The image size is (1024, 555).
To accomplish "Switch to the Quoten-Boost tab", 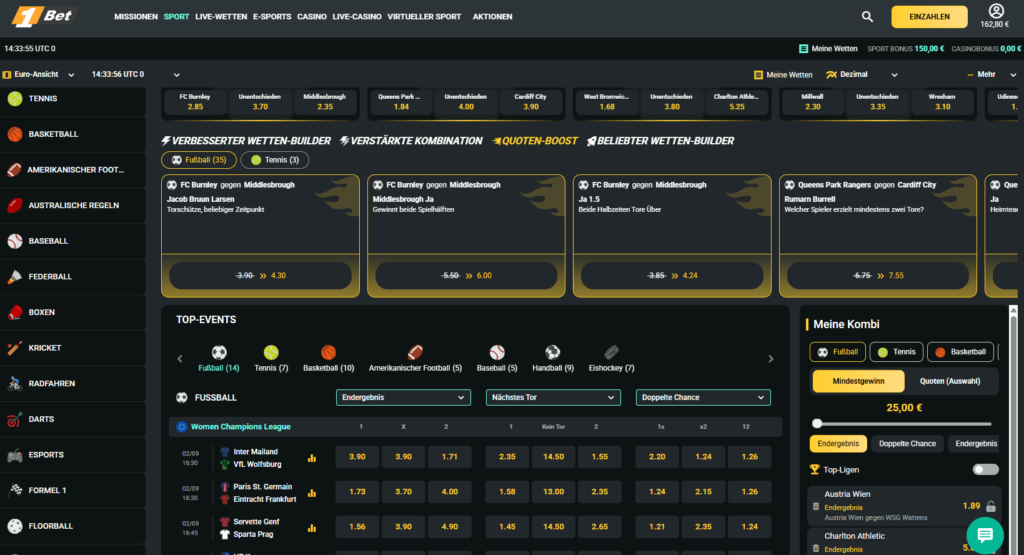I will click(536, 141).
